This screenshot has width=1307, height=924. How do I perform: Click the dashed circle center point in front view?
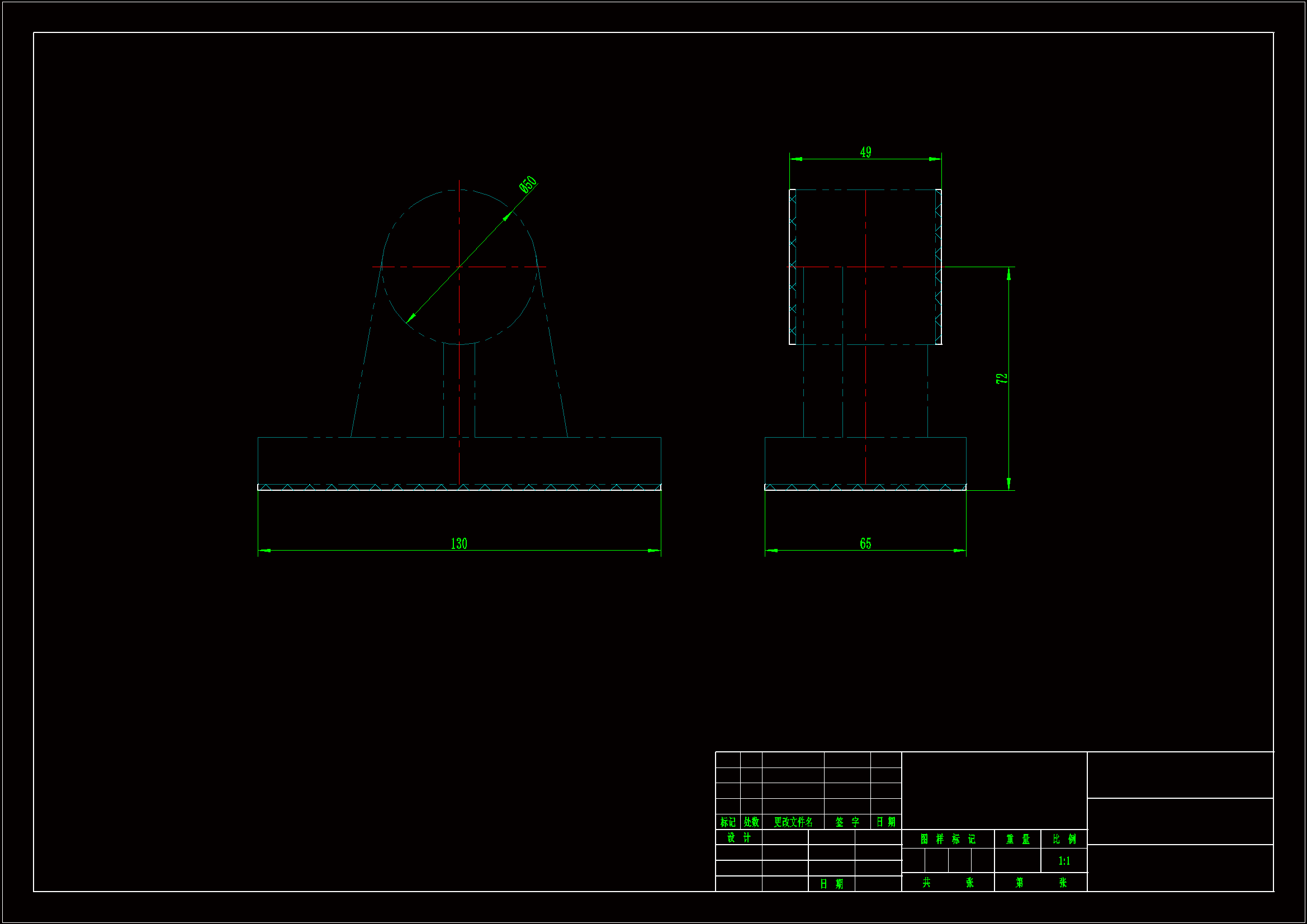(x=460, y=267)
